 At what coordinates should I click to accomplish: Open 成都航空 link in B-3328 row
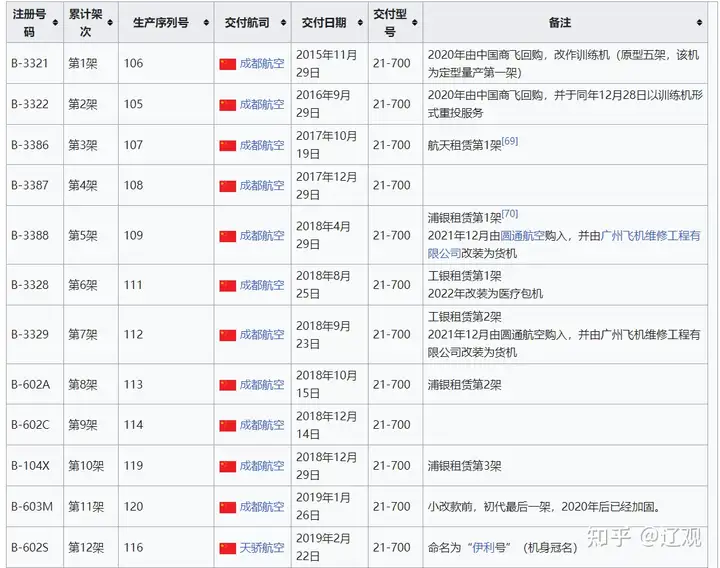tap(262, 285)
